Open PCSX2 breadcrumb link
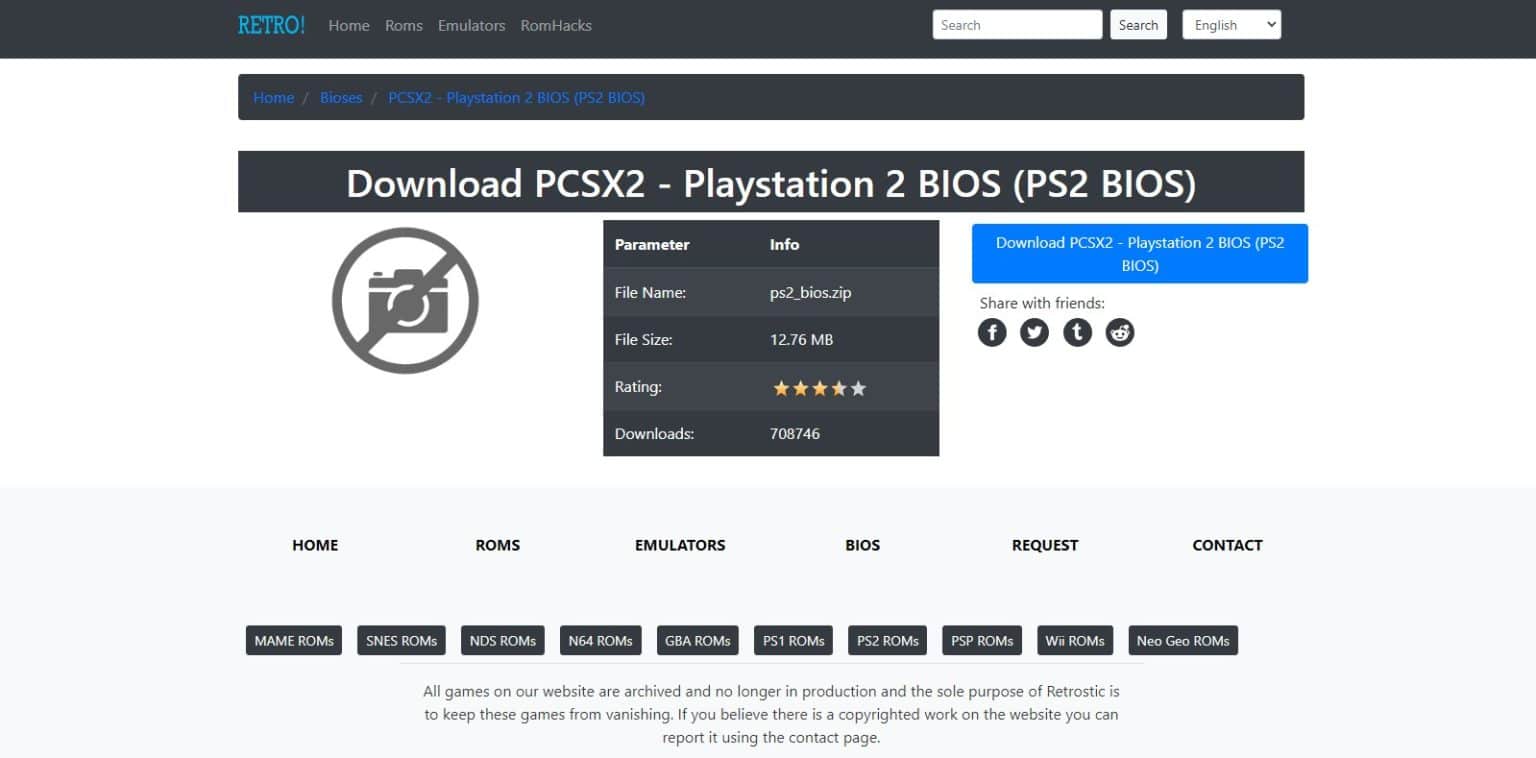 pyautogui.click(x=516, y=97)
